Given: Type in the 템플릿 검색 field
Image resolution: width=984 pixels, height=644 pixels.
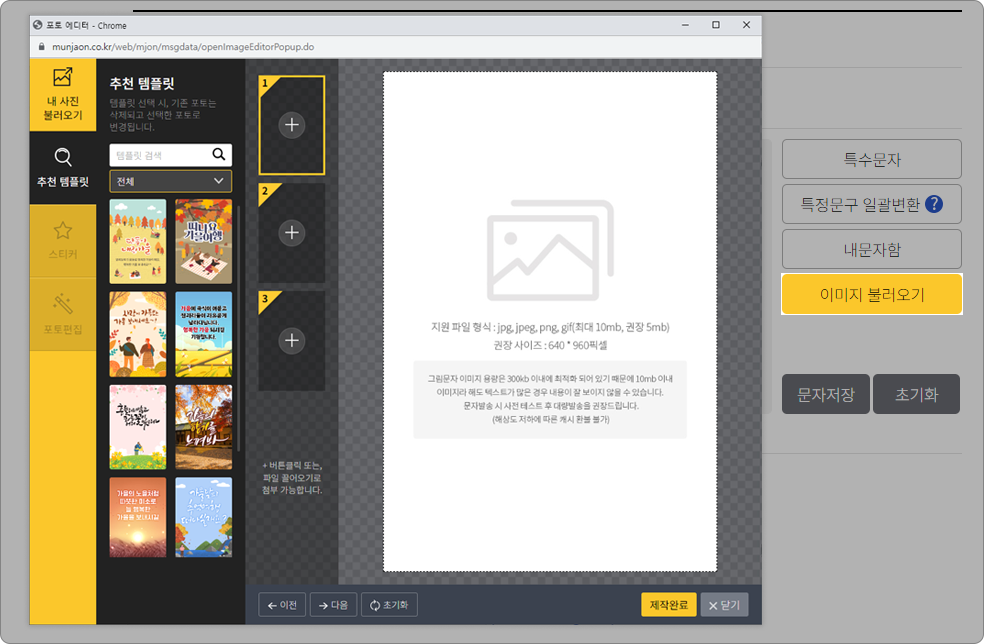Looking at the screenshot, I should tap(158, 155).
